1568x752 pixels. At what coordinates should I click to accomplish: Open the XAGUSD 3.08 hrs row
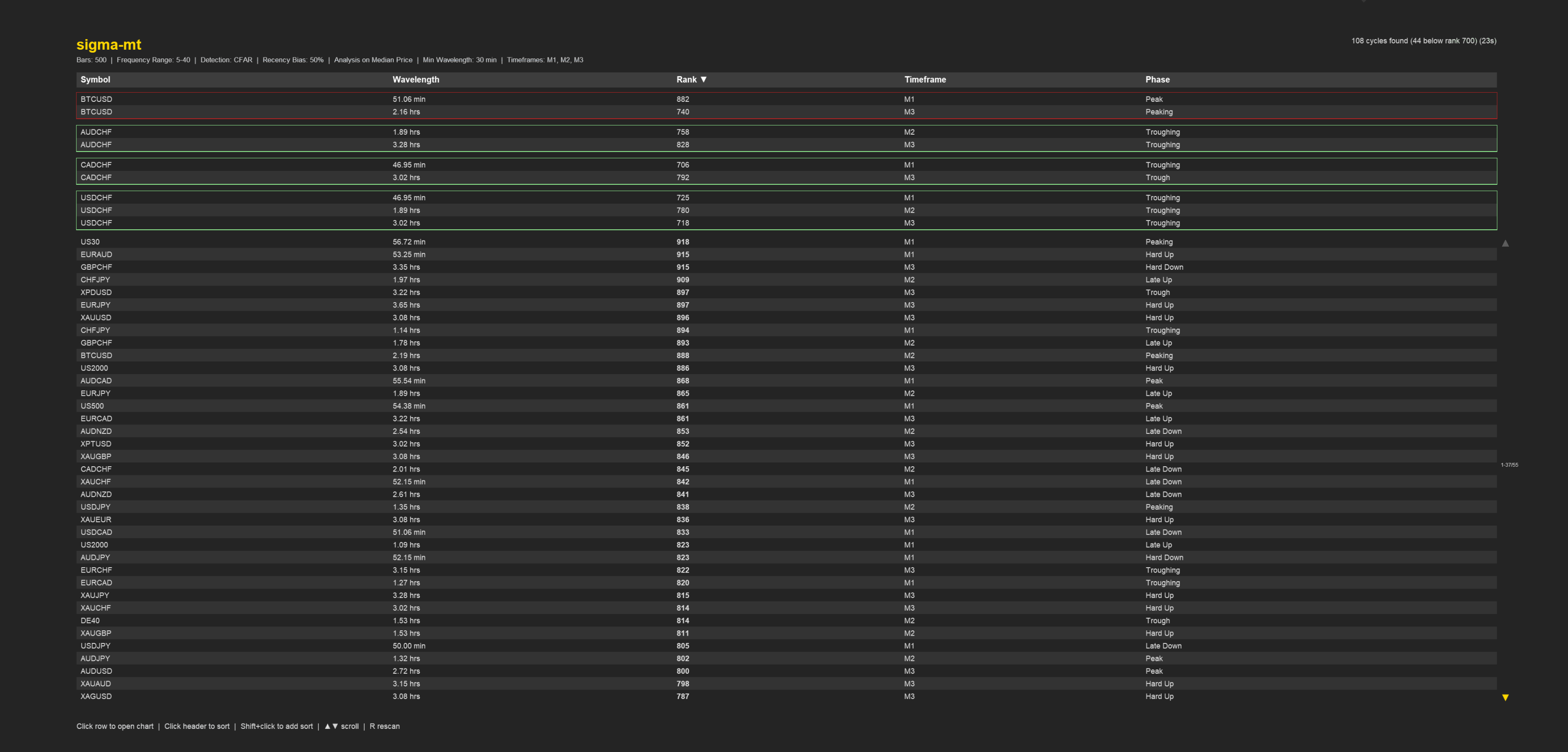click(x=406, y=696)
